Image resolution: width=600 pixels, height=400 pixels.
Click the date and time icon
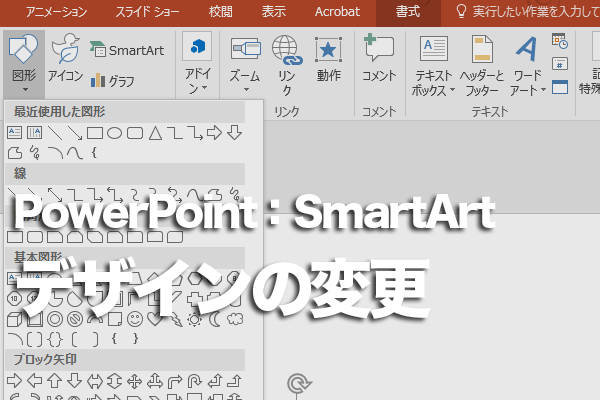coord(560,41)
